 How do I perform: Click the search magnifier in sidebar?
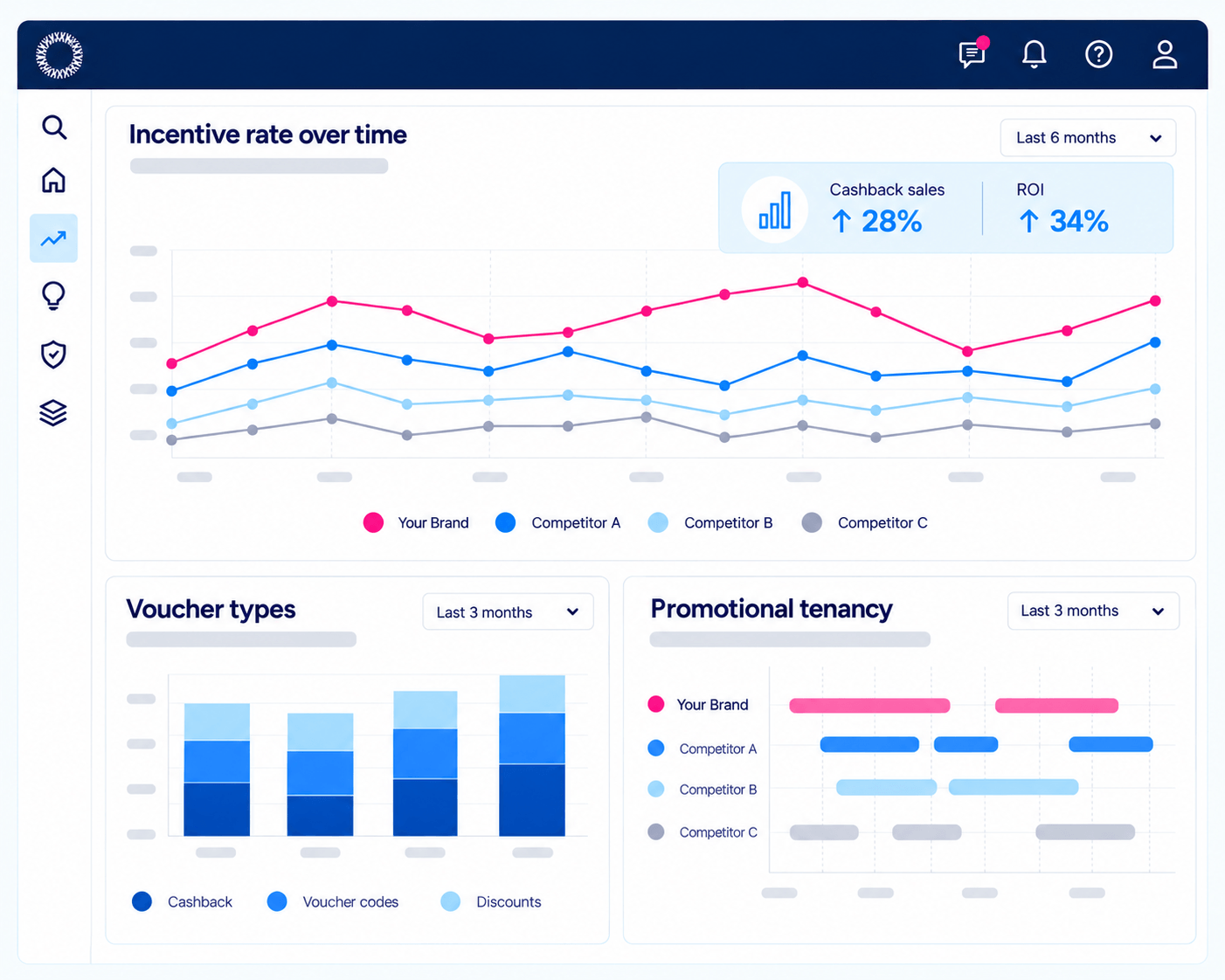click(54, 127)
